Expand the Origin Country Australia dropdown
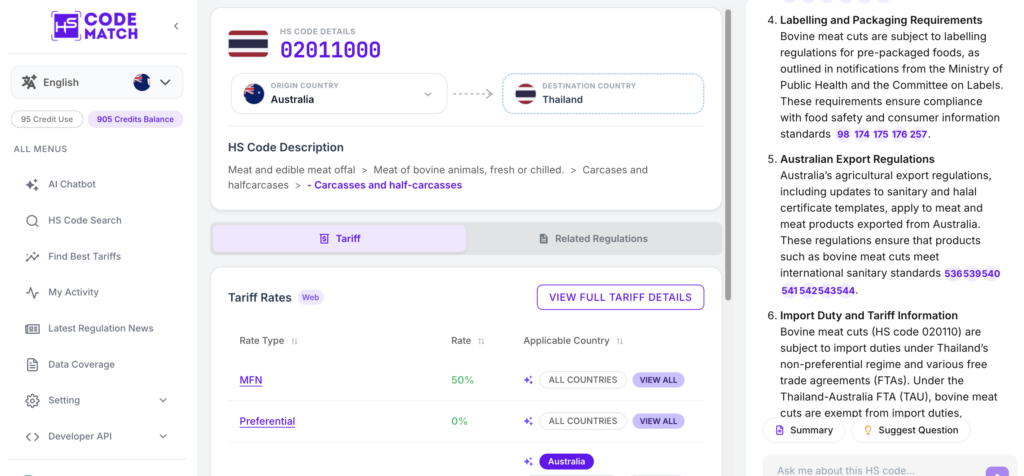1024x476 pixels. coord(339,93)
